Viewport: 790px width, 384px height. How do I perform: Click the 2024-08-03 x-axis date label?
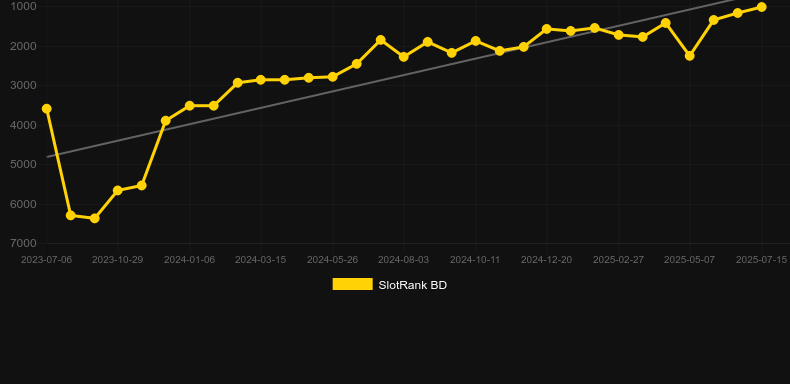(x=404, y=260)
